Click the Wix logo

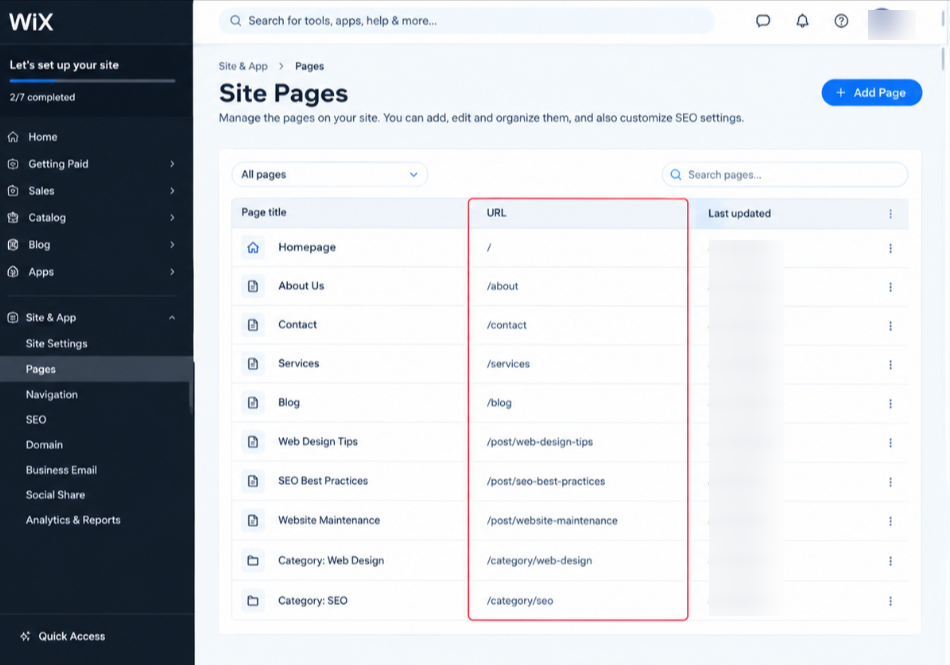(x=31, y=22)
